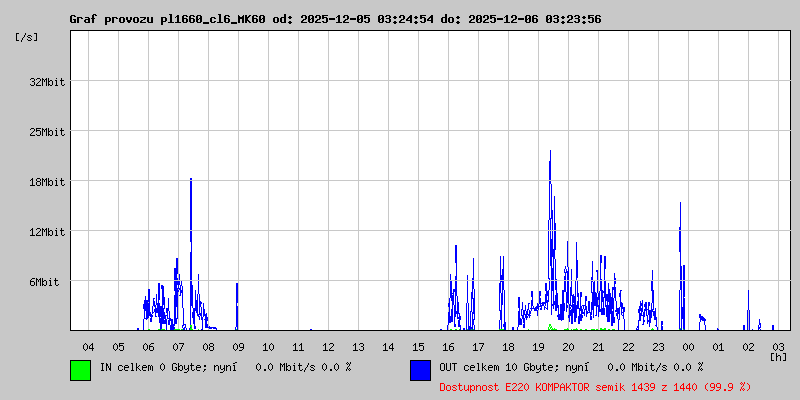Click the blue OUT legend swatch
This screenshot has height=400, width=800.
point(420,370)
